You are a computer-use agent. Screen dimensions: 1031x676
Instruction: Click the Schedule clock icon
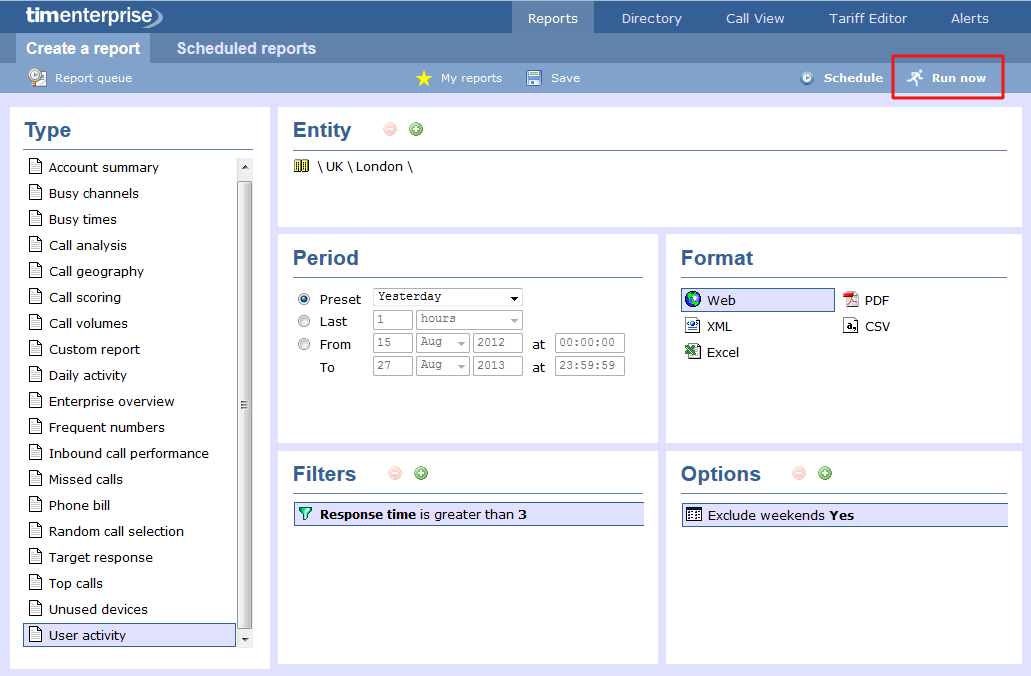pos(807,78)
